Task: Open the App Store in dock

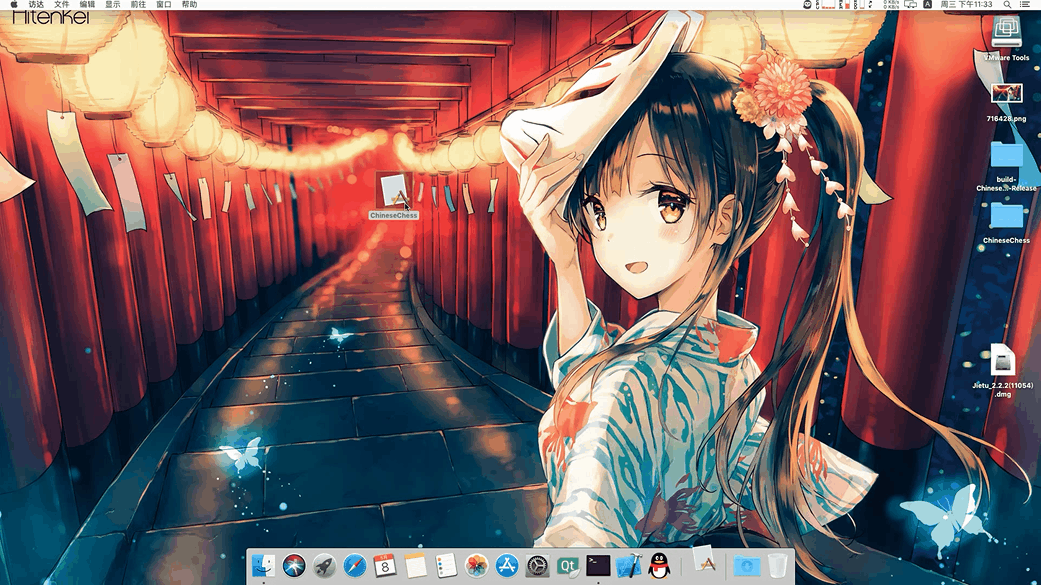Action: tap(507, 566)
